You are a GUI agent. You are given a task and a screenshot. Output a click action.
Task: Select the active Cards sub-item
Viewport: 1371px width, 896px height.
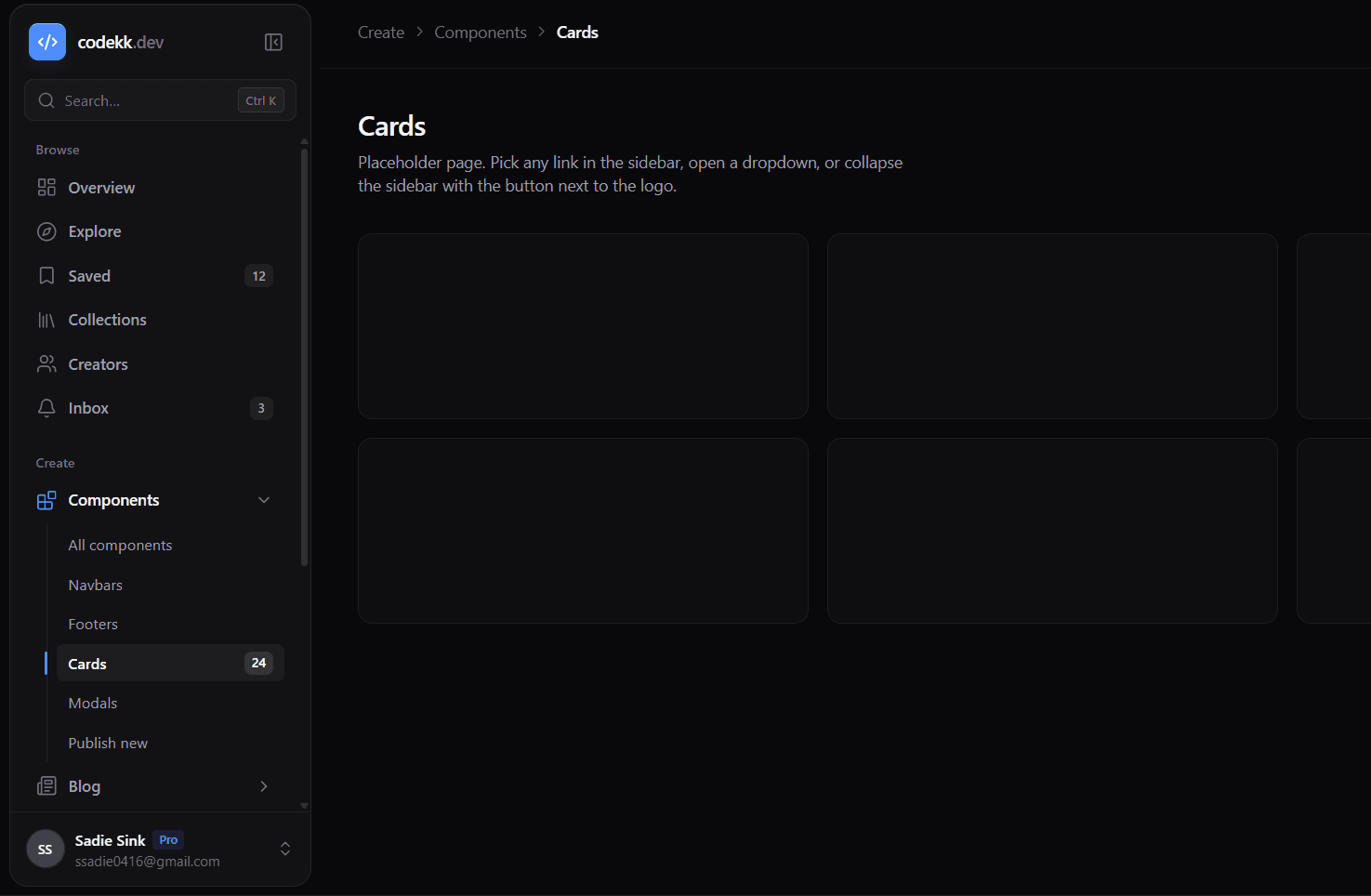[x=170, y=664]
